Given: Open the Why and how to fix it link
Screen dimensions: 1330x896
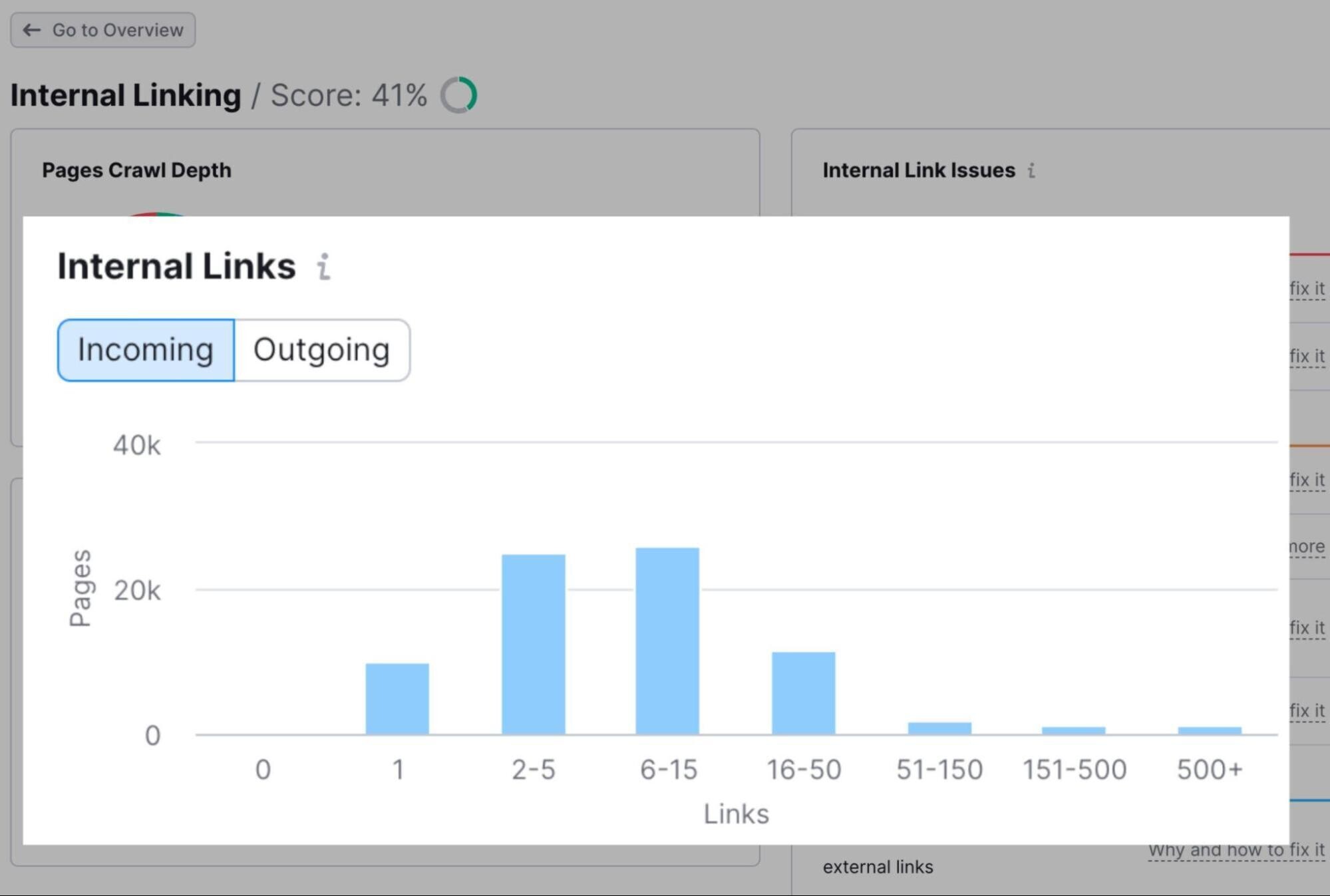Looking at the screenshot, I should [x=1236, y=851].
